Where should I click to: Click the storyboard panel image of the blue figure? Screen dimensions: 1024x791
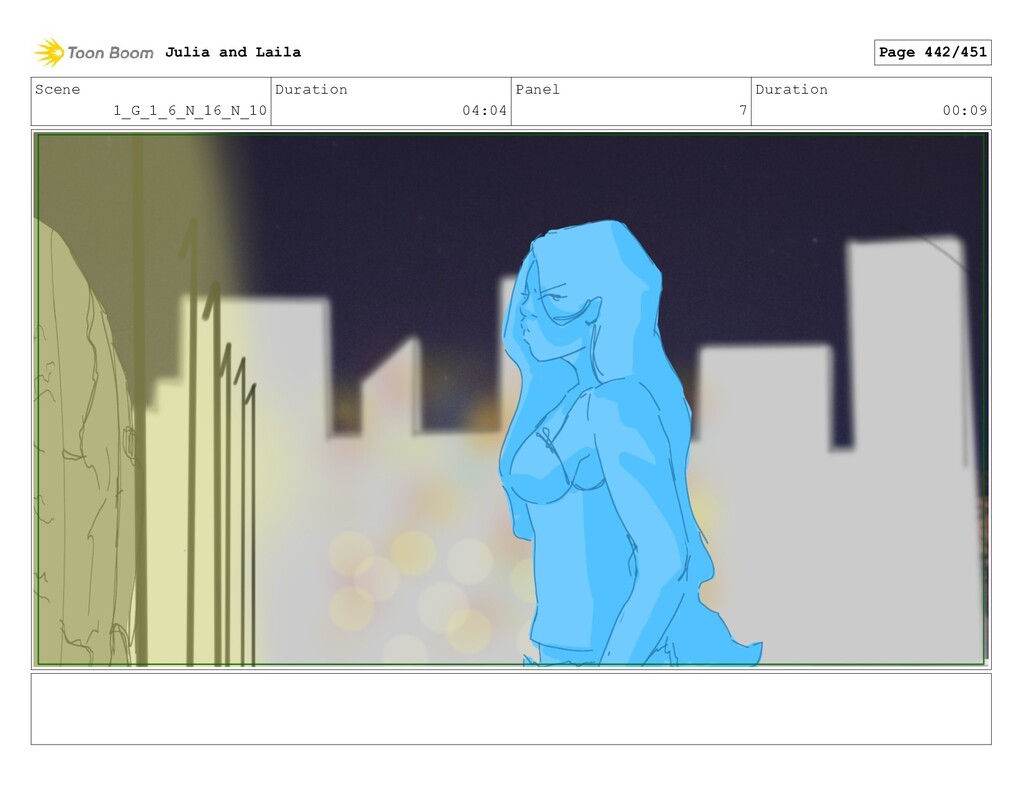pyautogui.click(x=511, y=399)
